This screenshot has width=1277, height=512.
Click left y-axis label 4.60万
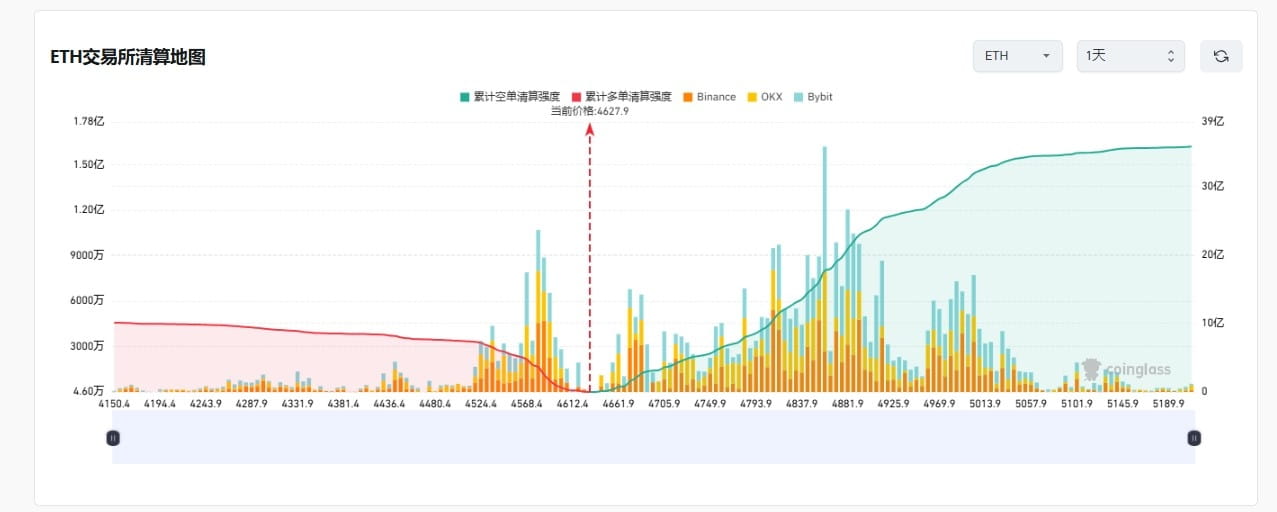click(x=87, y=391)
